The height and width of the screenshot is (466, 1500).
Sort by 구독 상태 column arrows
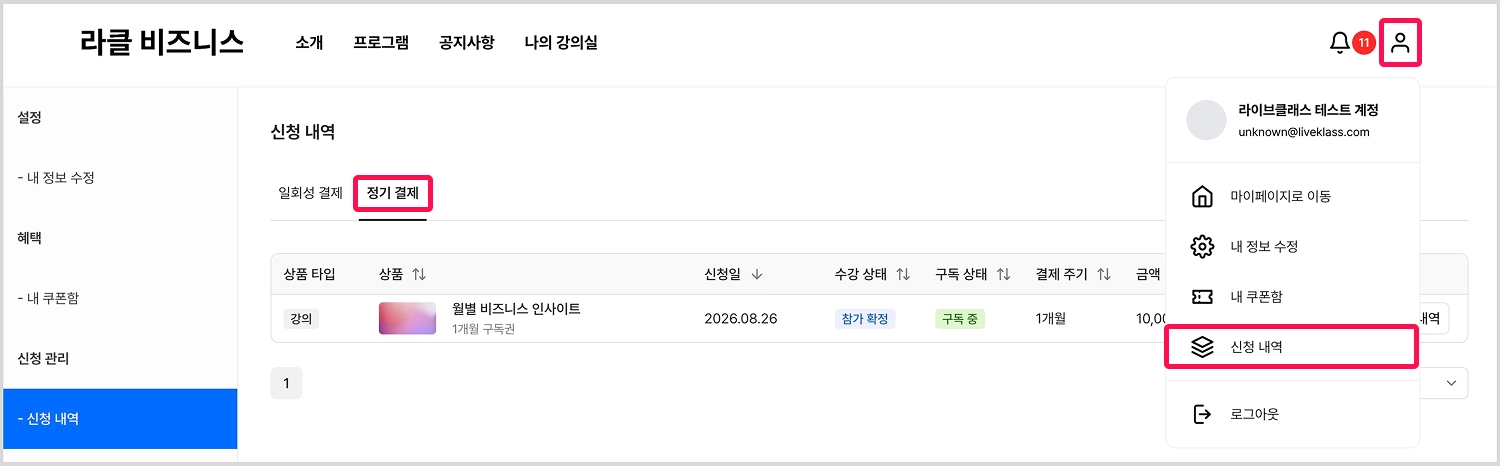click(1003, 274)
